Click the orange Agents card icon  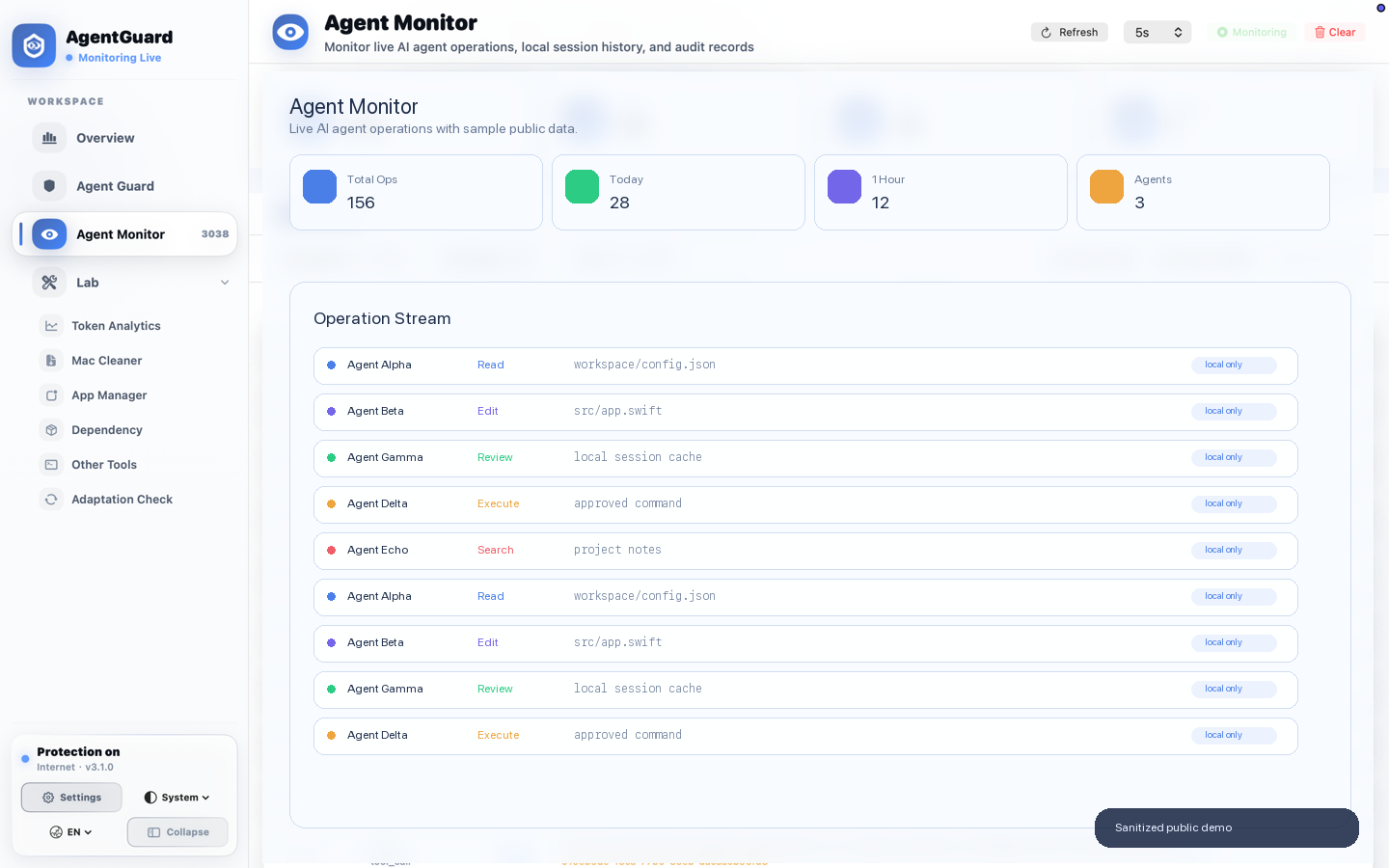pos(1106,187)
